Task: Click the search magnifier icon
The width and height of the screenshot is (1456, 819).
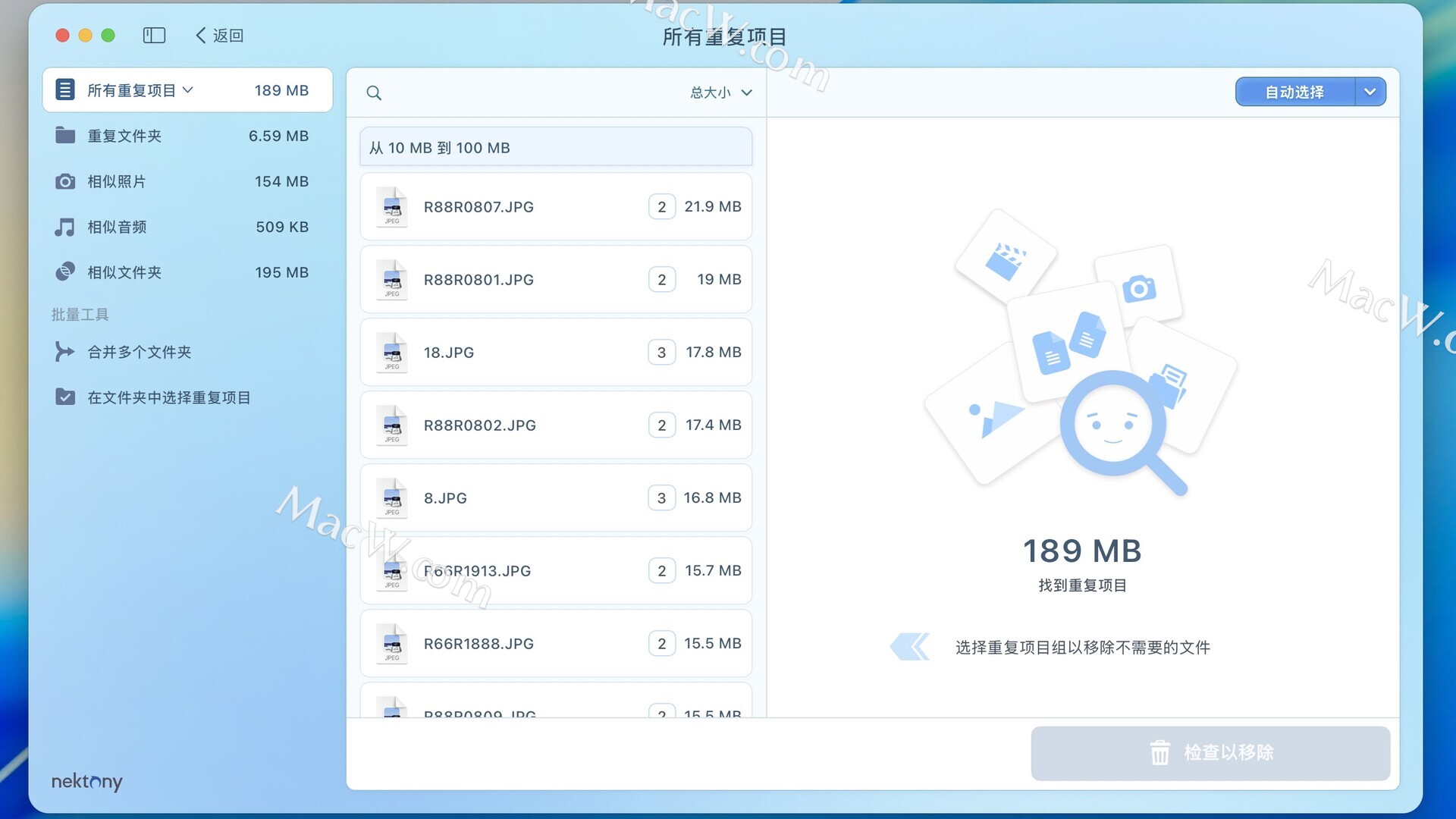Action: coord(374,93)
